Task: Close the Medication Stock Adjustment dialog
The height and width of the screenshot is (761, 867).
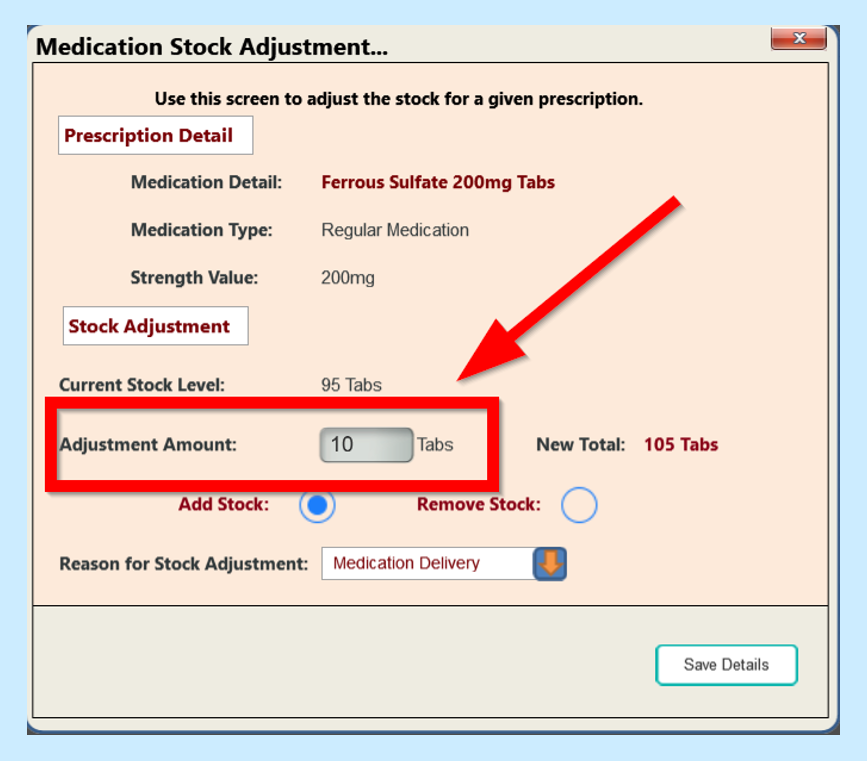Action: tap(799, 39)
